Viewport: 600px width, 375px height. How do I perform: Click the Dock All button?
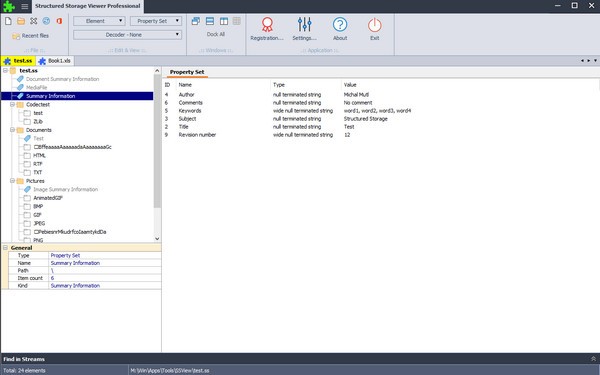point(216,34)
